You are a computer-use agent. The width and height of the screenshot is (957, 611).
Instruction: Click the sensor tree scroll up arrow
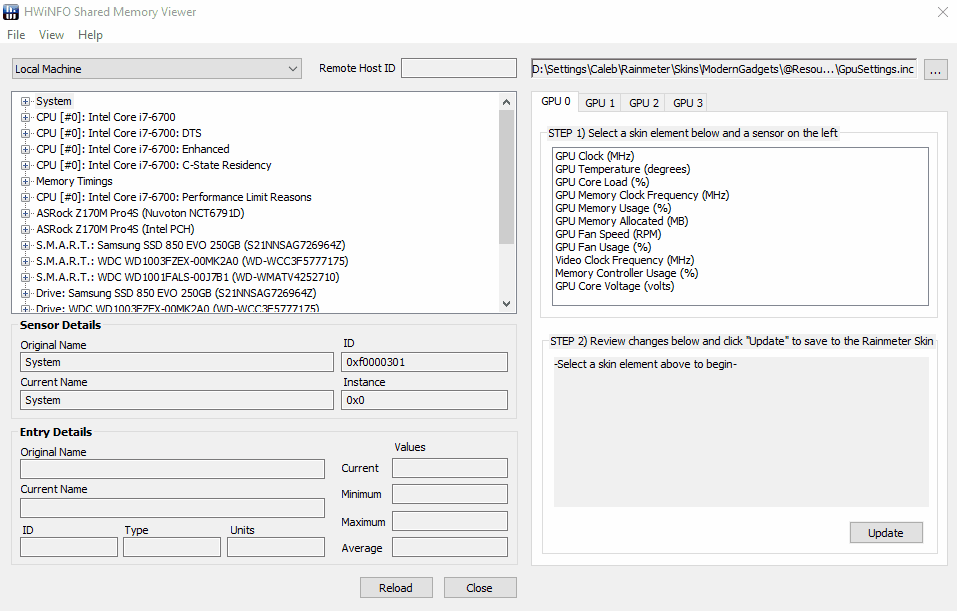tap(507, 102)
